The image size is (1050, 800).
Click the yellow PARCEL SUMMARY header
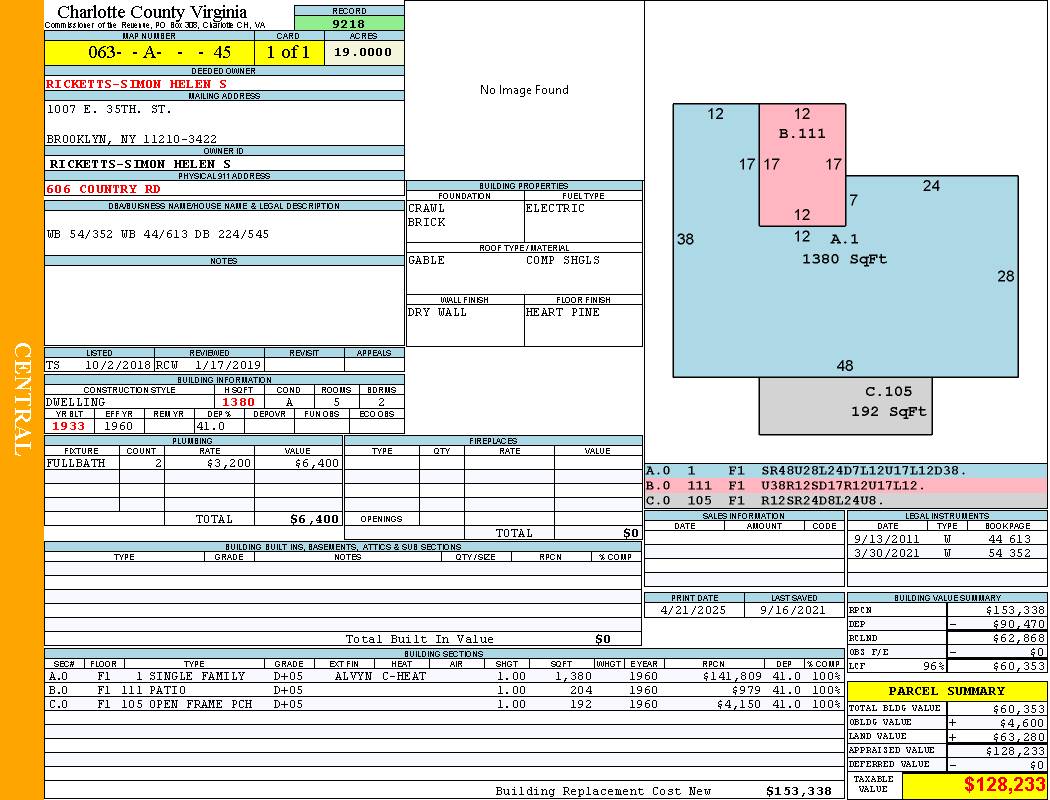click(x=946, y=691)
